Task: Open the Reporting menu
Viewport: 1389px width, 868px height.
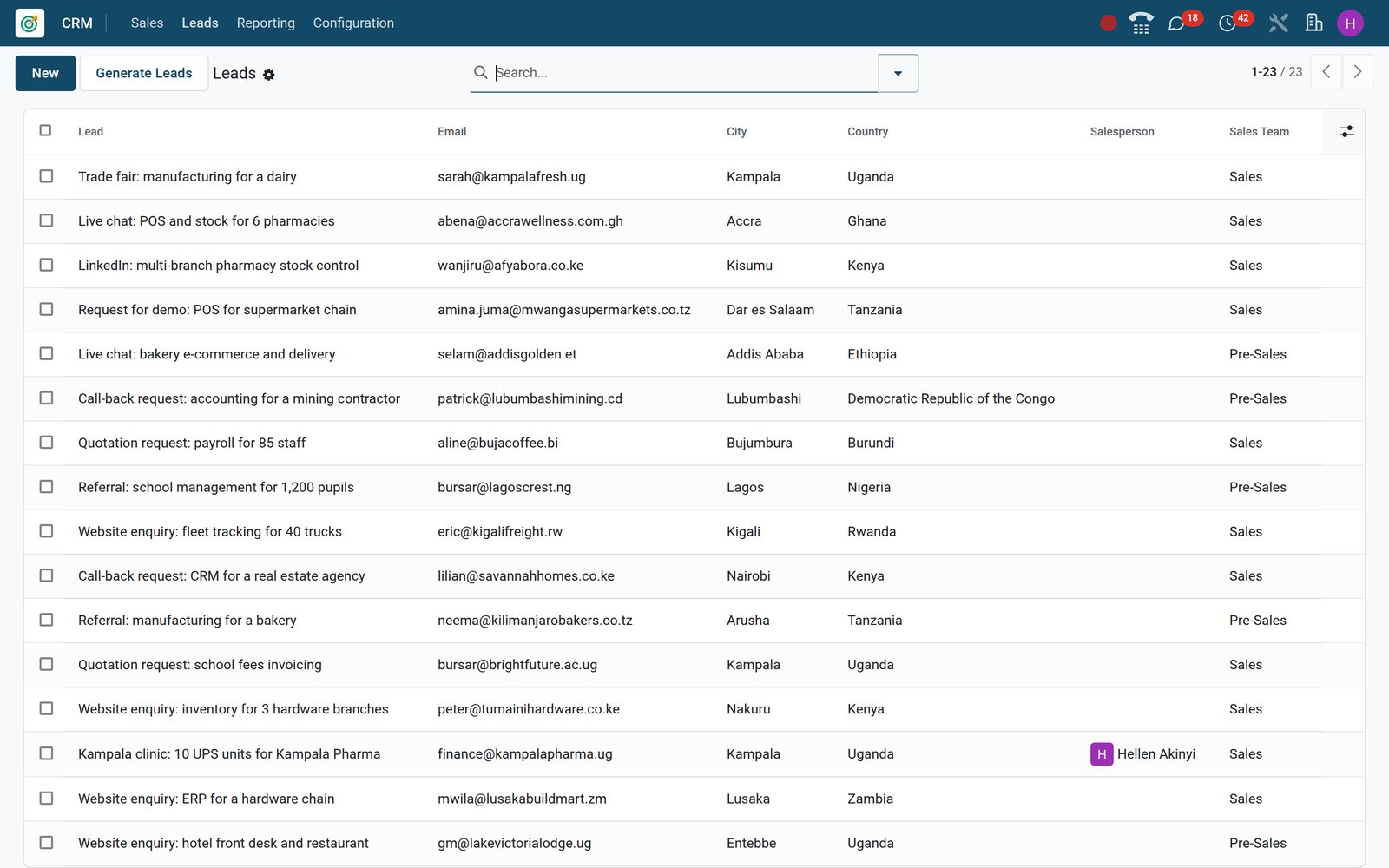Action: click(266, 23)
